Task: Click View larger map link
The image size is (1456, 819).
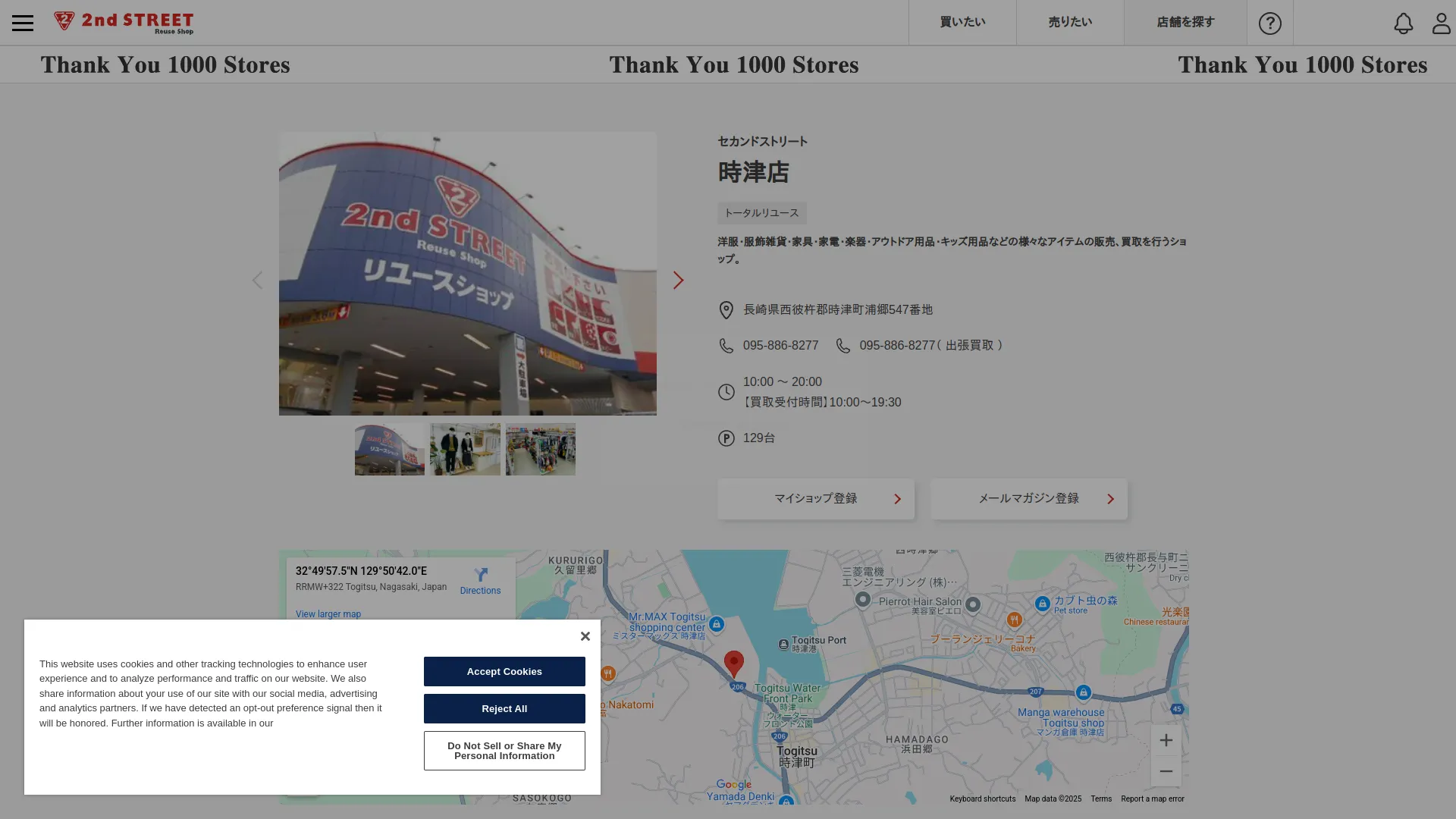Action: [x=328, y=614]
